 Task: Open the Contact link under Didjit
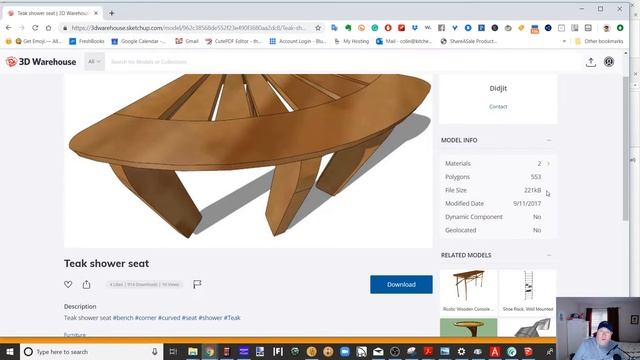[498, 107]
